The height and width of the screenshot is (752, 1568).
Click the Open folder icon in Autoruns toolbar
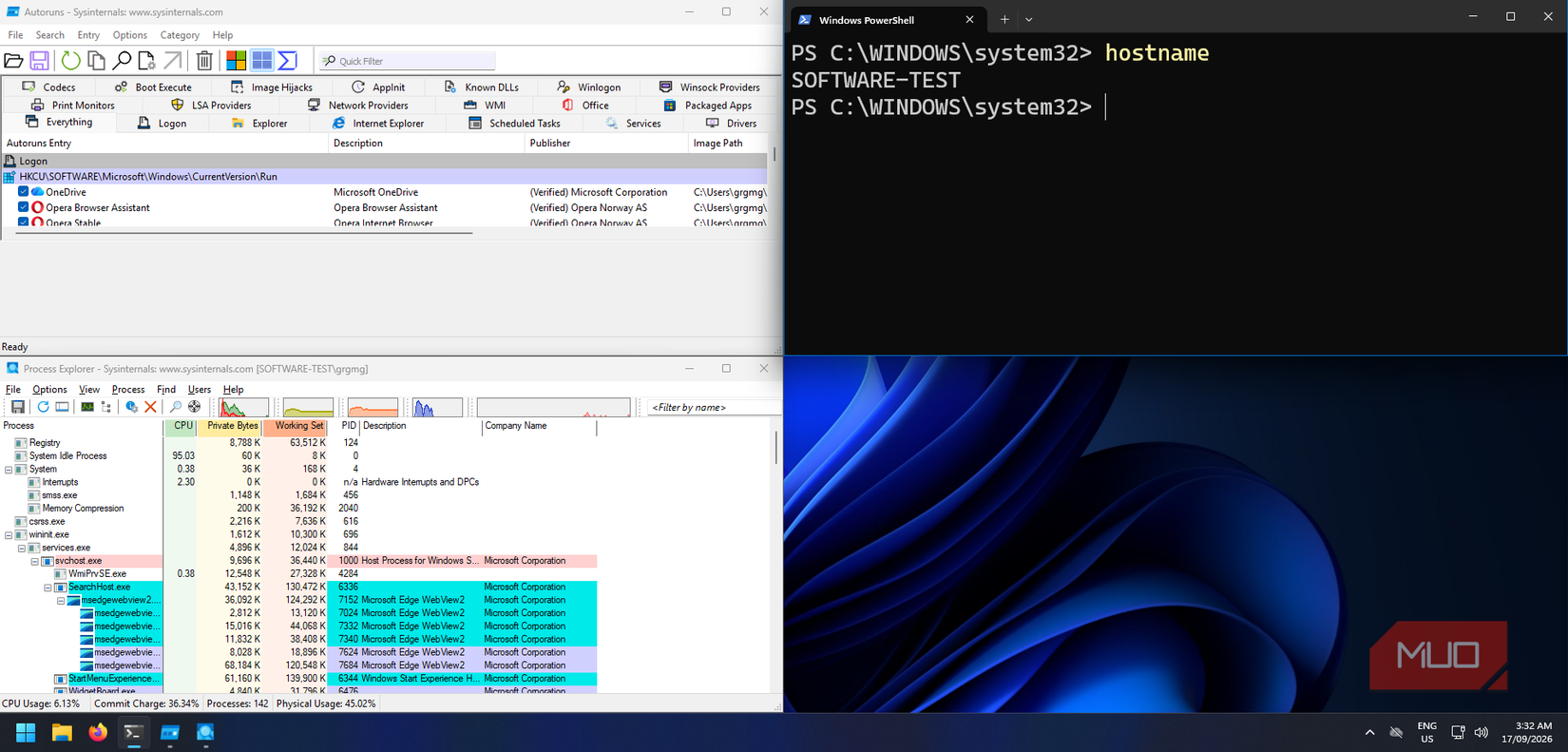click(x=13, y=61)
